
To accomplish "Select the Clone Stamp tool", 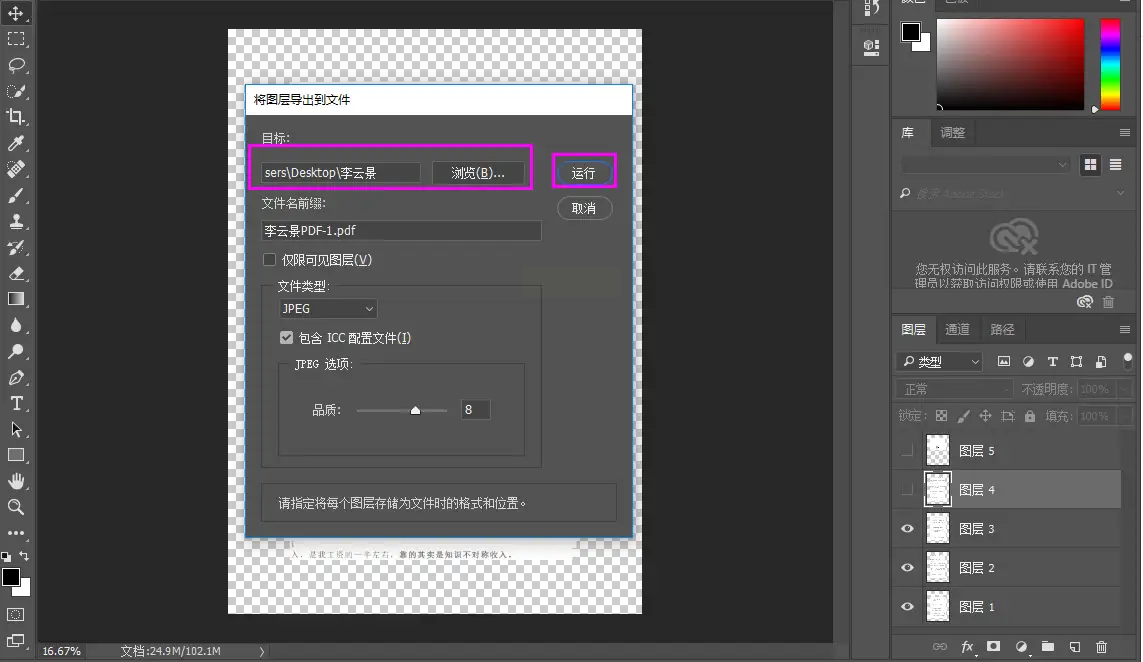I will point(15,222).
